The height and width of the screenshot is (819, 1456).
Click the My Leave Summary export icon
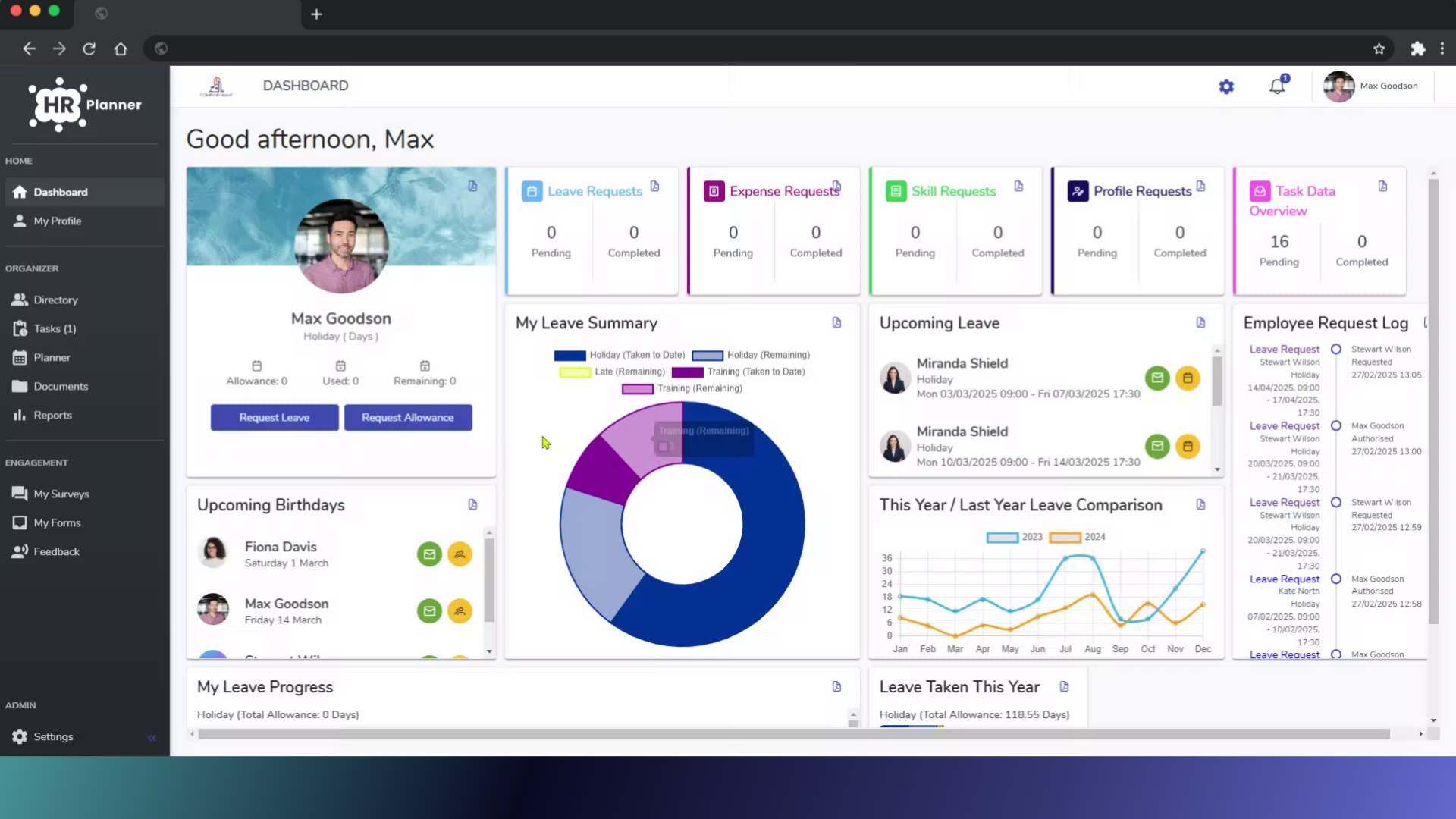click(836, 322)
